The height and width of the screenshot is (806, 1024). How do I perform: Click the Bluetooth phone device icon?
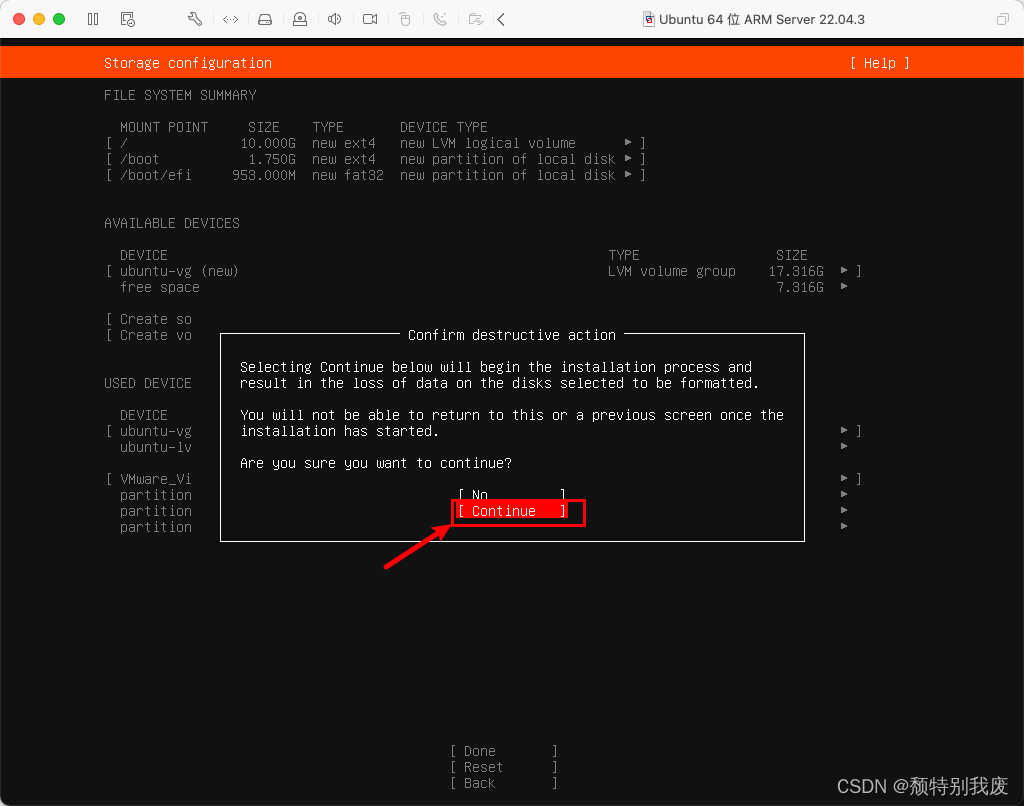[x=440, y=20]
